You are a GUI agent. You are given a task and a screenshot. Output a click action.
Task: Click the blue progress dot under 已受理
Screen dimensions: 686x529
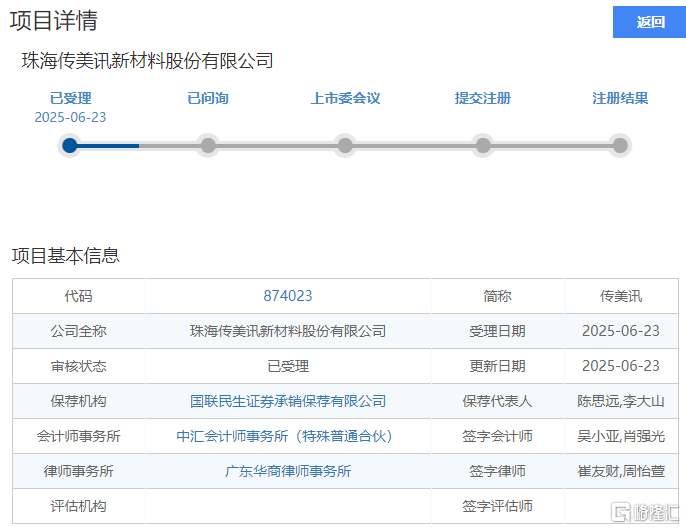(70, 146)
